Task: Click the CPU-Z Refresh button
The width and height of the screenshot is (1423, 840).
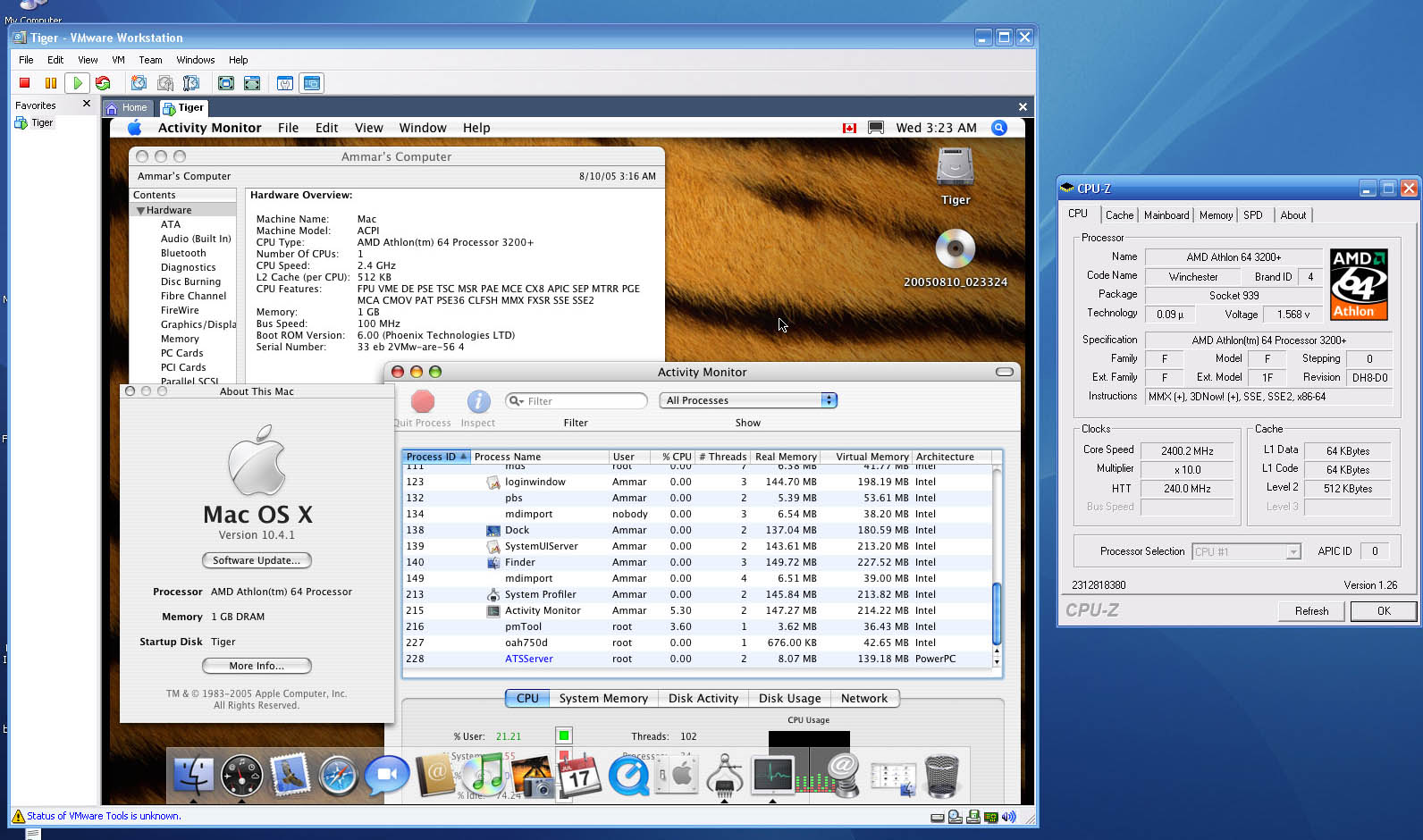Action: pos(1311,611)
